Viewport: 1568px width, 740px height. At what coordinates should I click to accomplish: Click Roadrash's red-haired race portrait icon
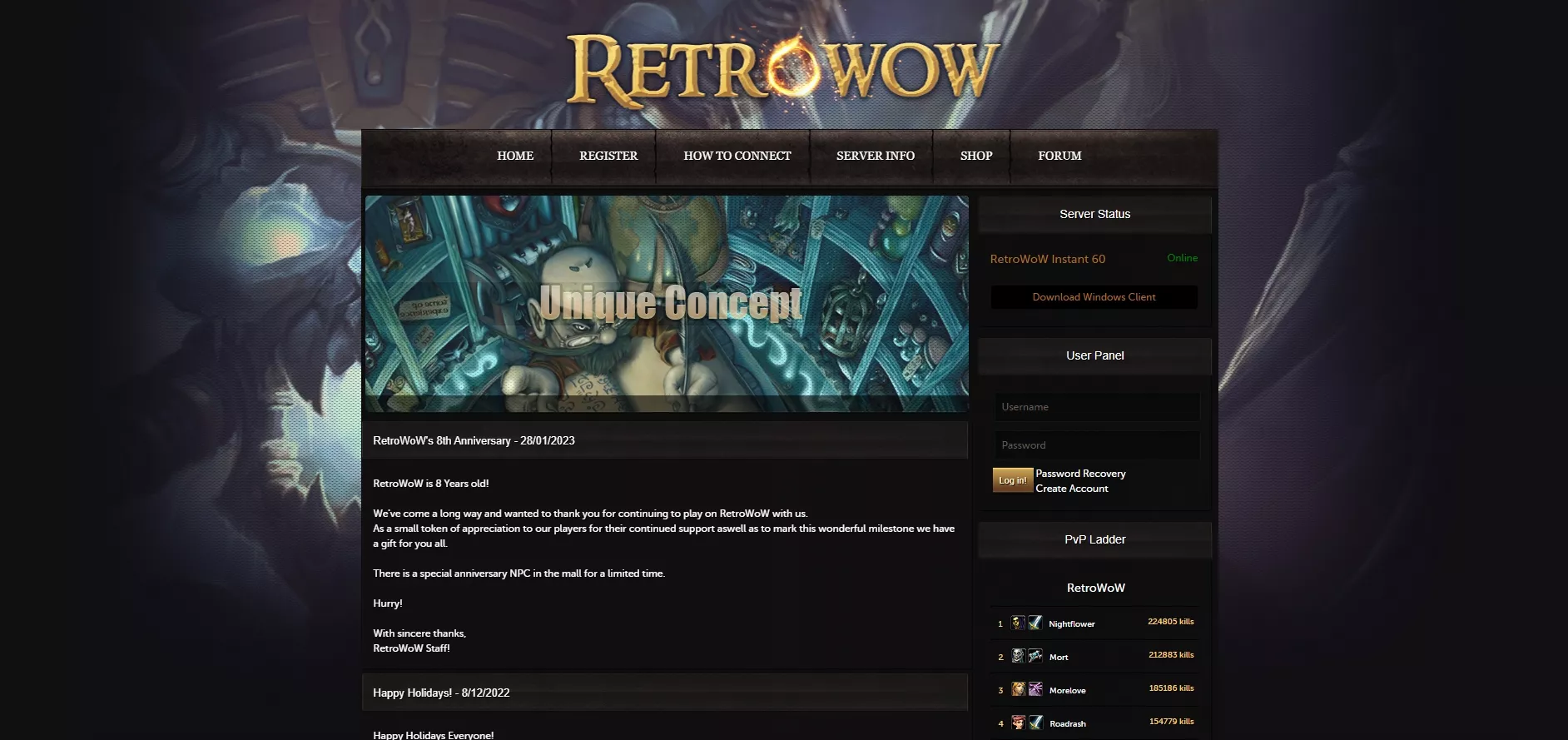pos(1017,723)
